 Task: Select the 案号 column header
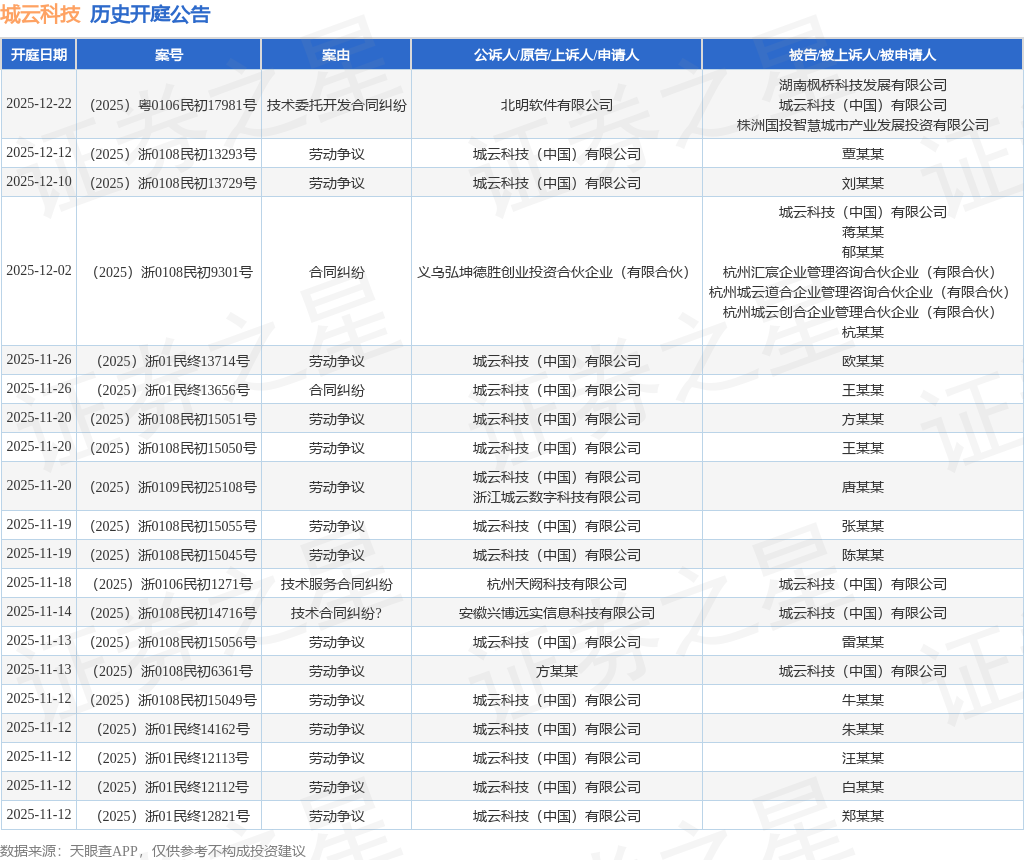(168, 55)
